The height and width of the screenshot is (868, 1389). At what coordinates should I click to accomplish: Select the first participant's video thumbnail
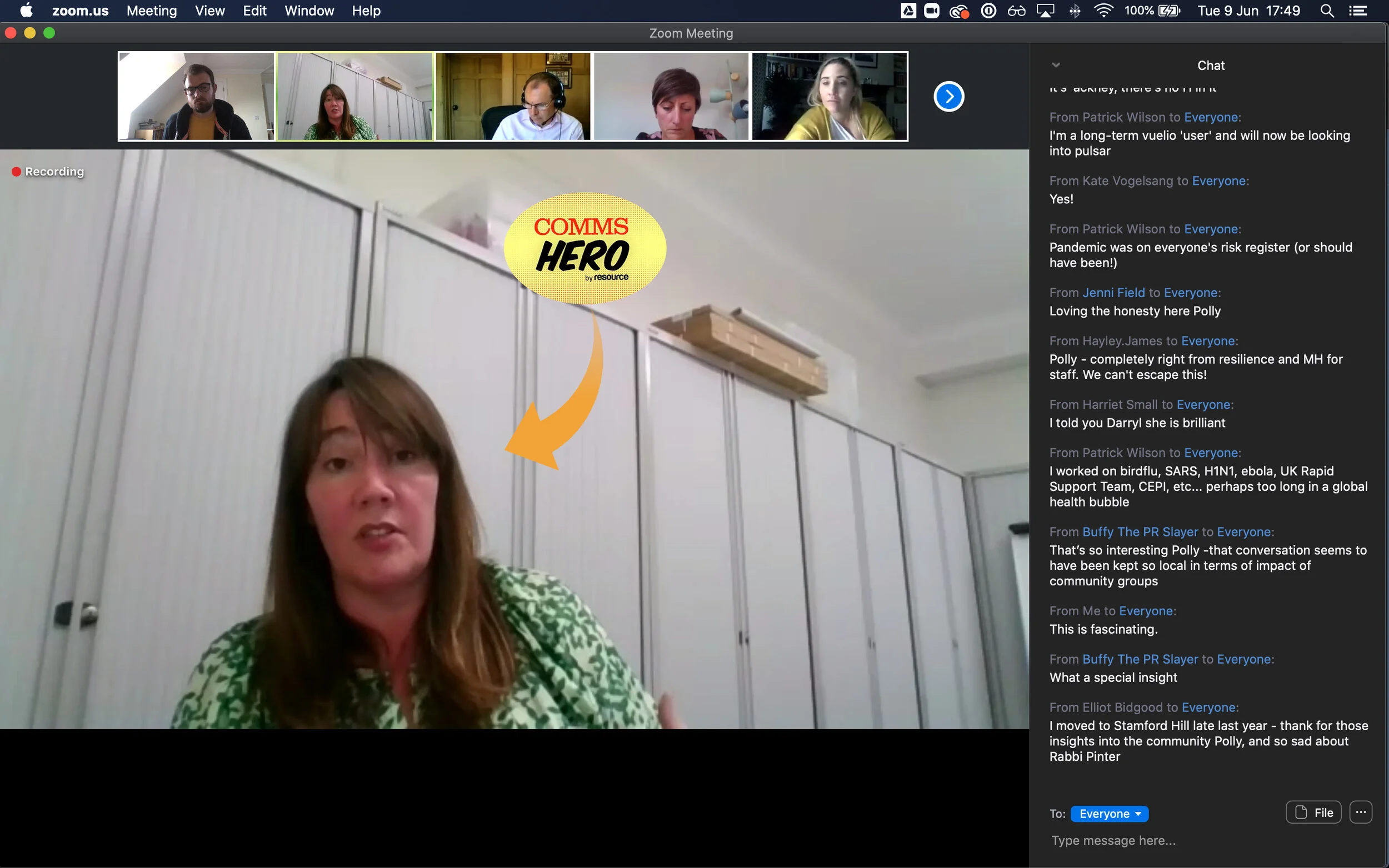pos(196,97)
